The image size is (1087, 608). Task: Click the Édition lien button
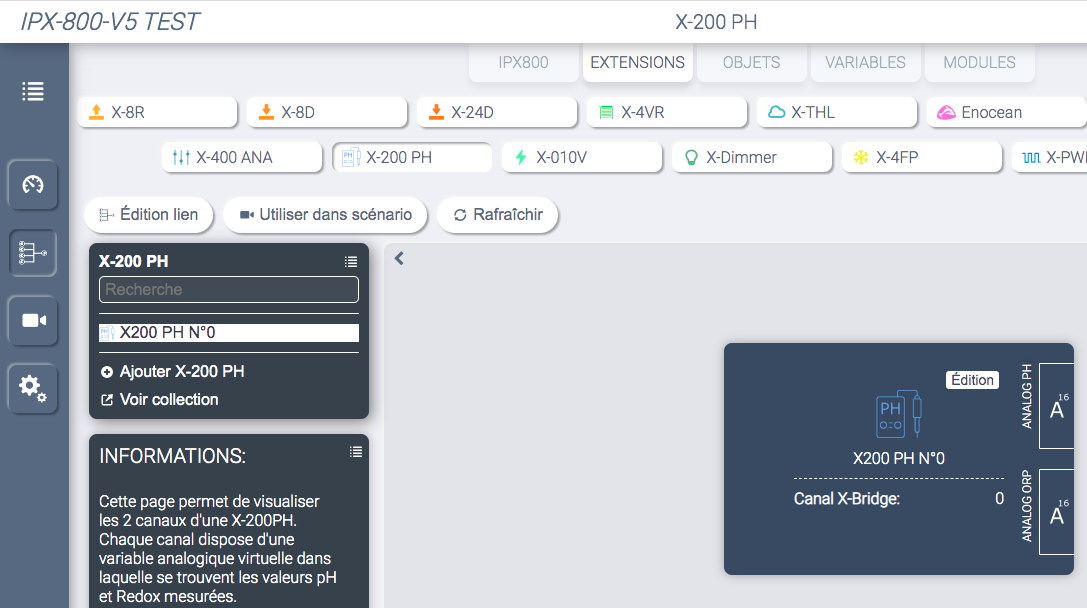click(148, 214)
